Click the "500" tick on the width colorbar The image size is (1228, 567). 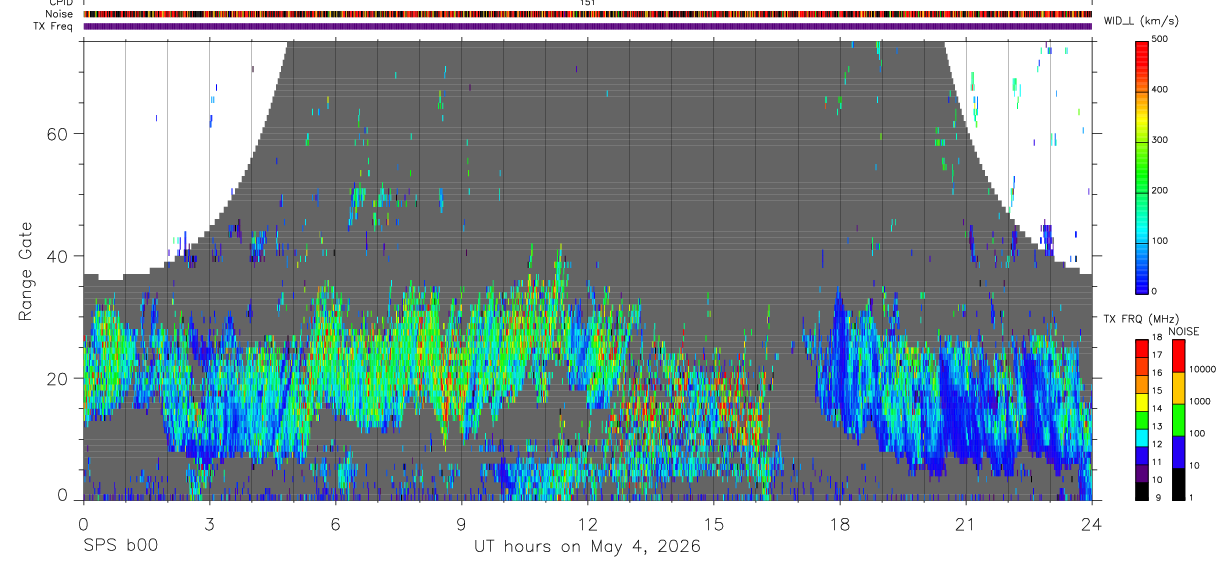[x=1161, y=39]
